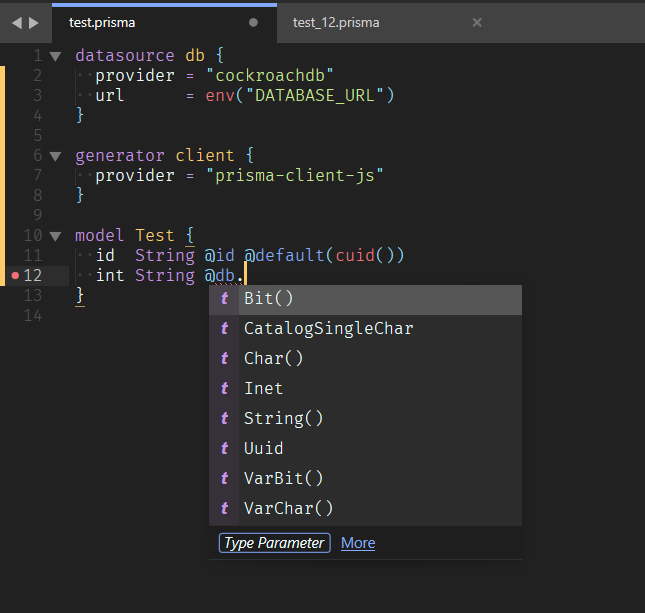
Task: Close the test_12.prisma tab
Action: (477, 23)
